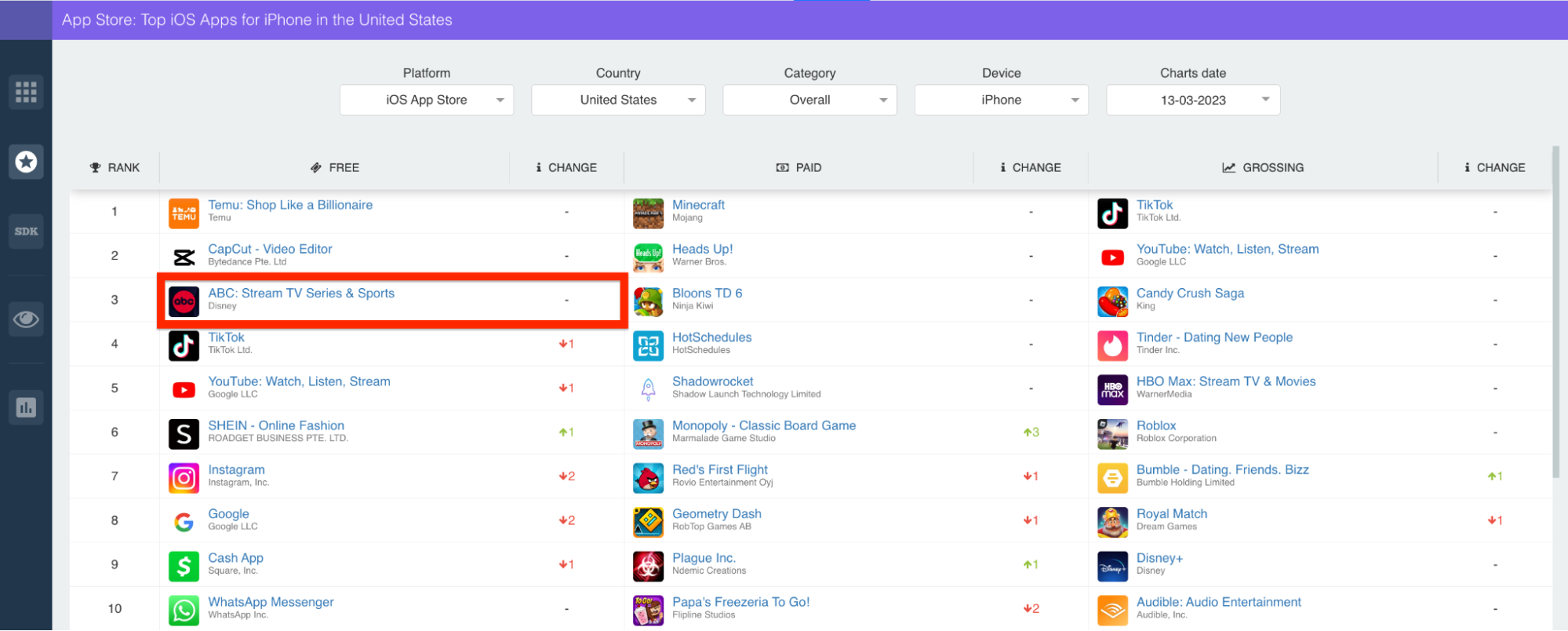
Task: Click the Minecraft app icon
Action: [x=648, y=213]
